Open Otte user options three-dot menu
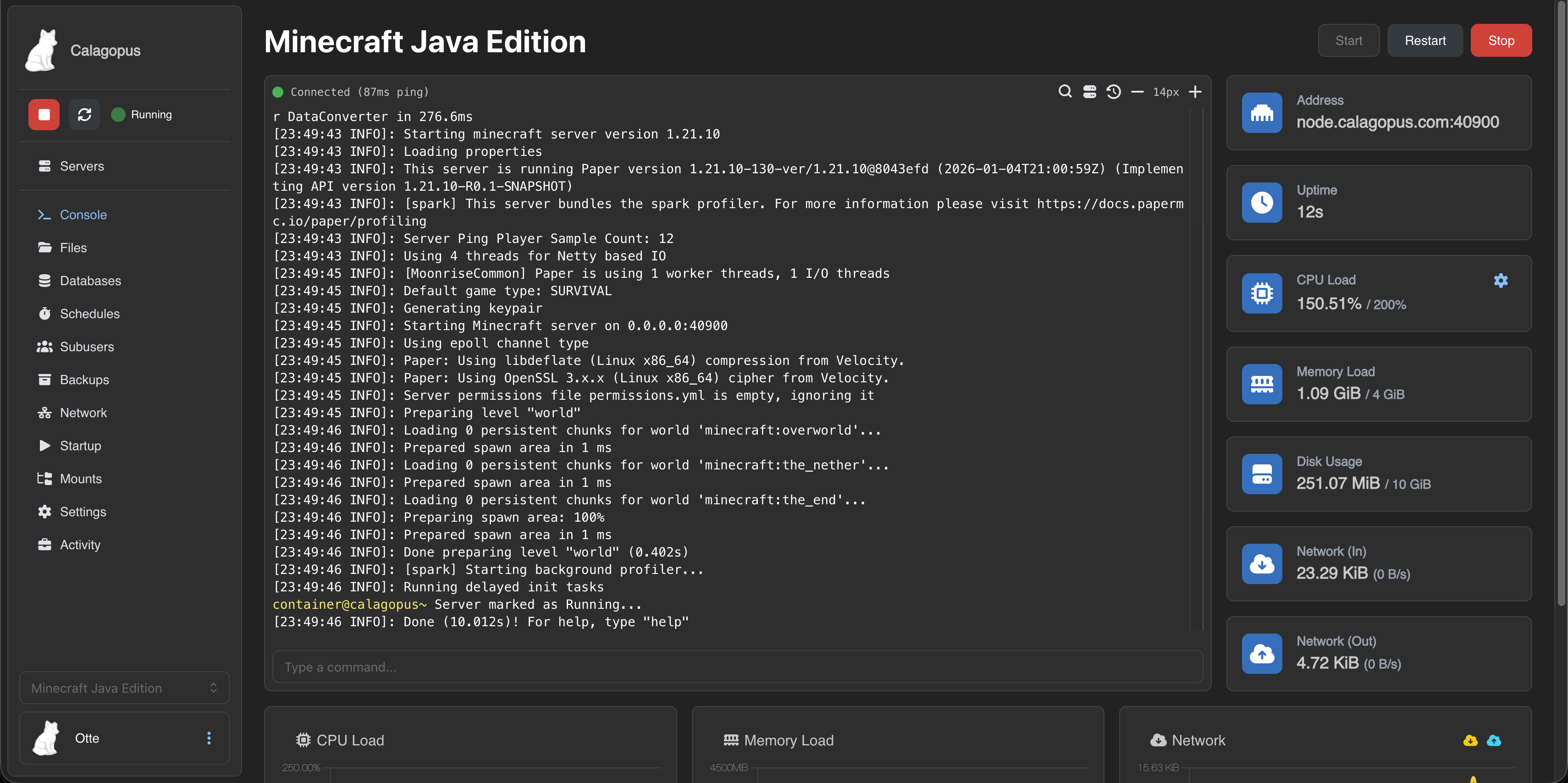The height and width of the screenshot is (783, 1568). point(209,738)
